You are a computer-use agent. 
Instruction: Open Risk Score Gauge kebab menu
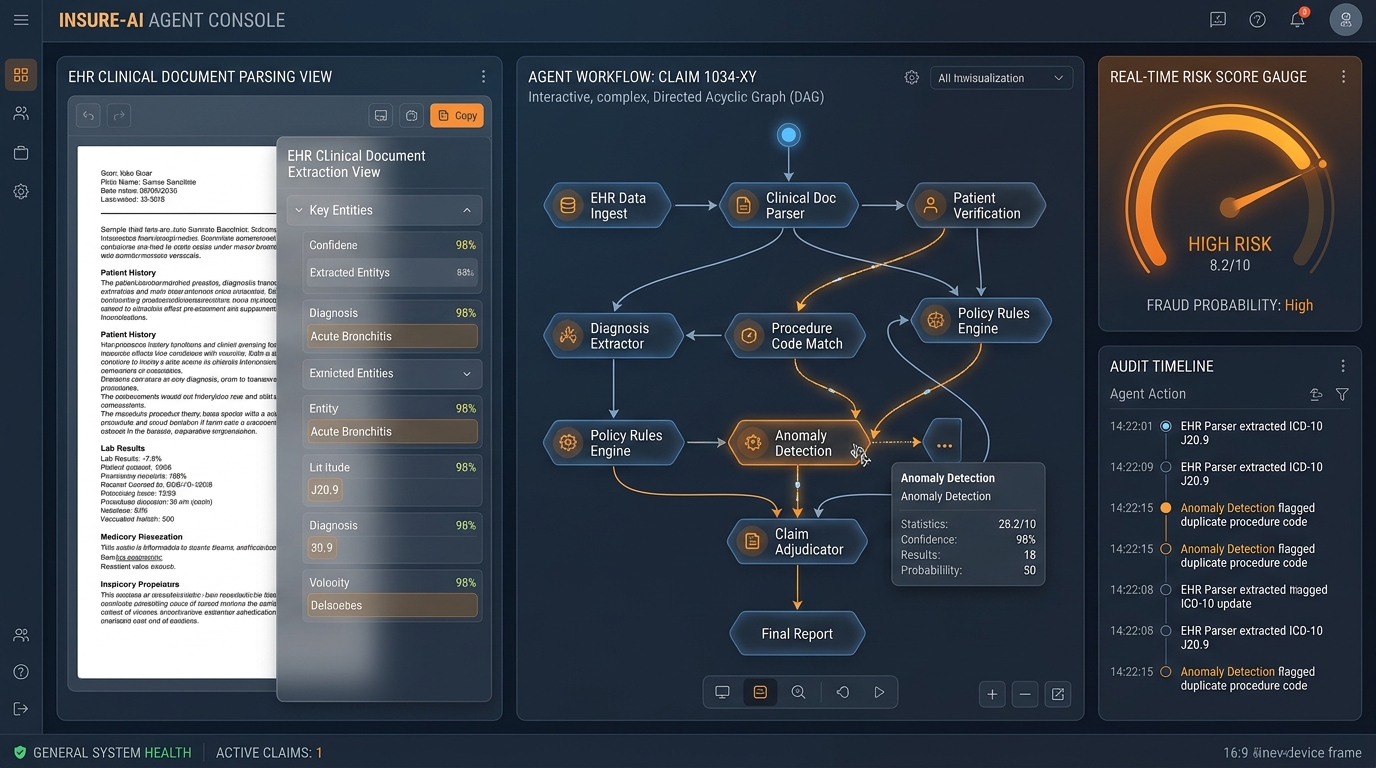pos(1343,77)
